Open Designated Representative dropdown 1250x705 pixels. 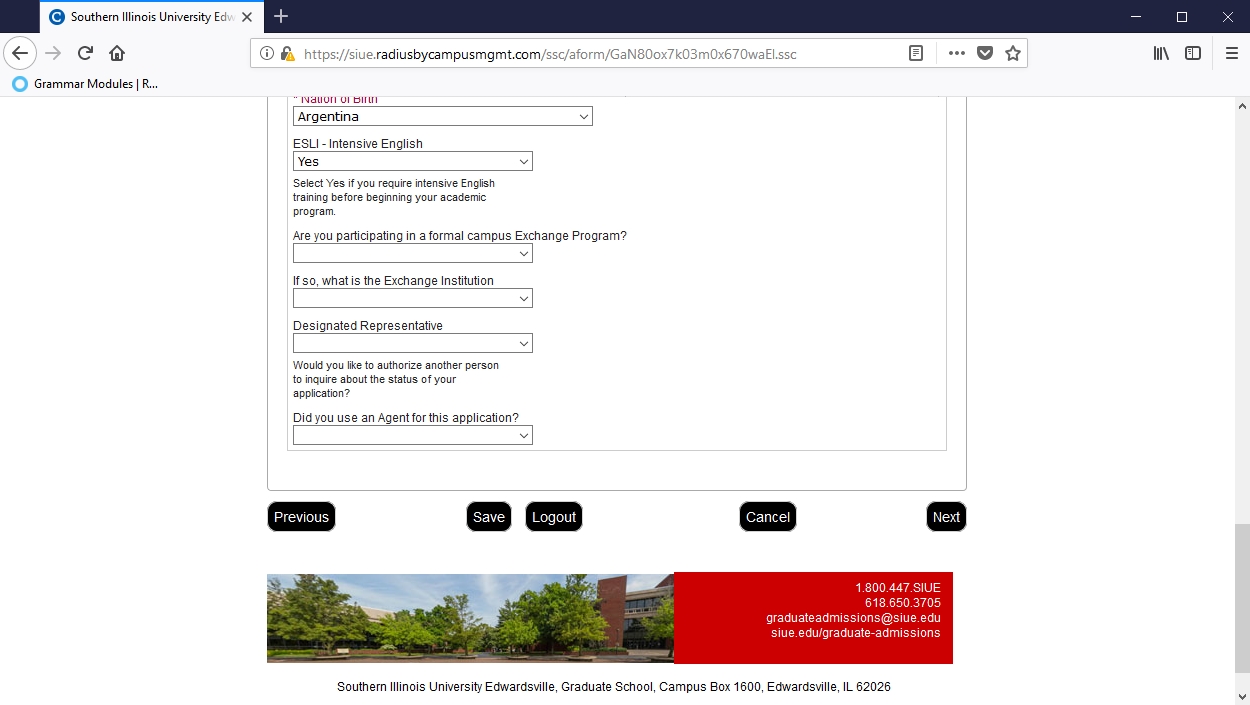point(412,343)
